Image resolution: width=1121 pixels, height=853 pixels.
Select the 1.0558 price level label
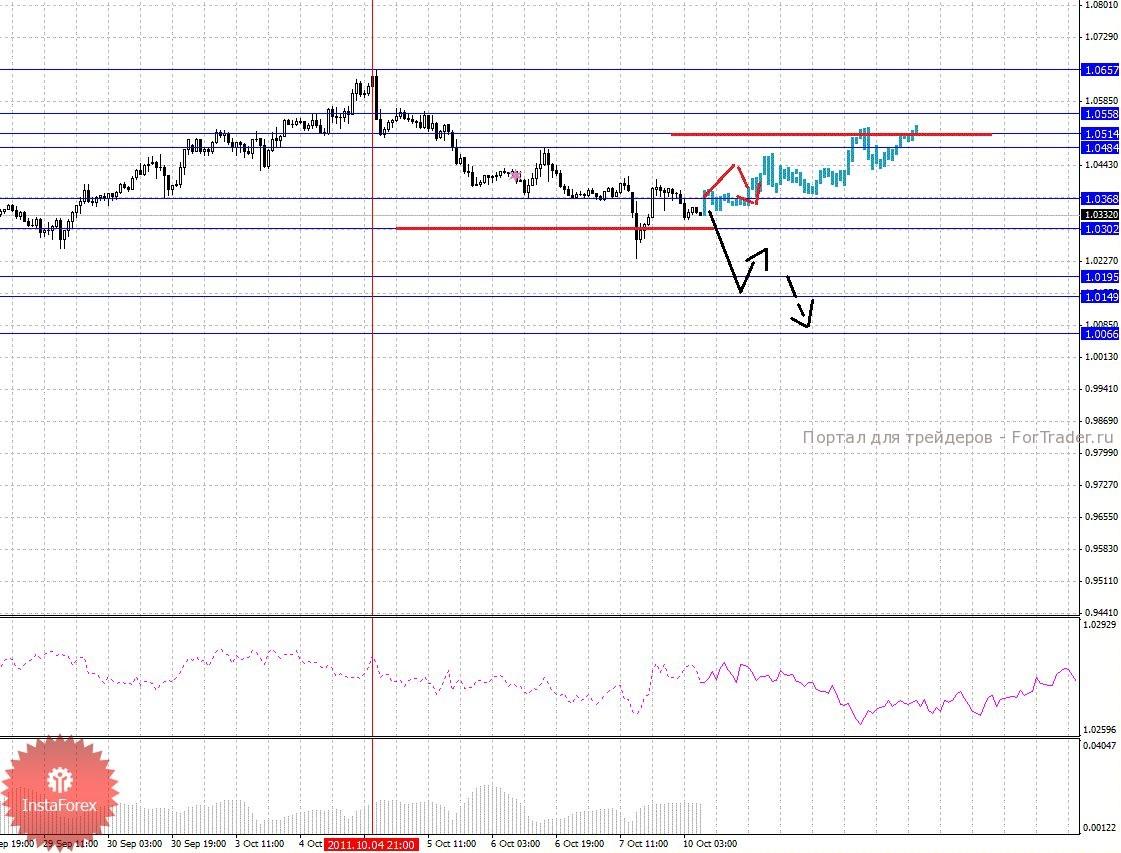(x=1100, y=114)
